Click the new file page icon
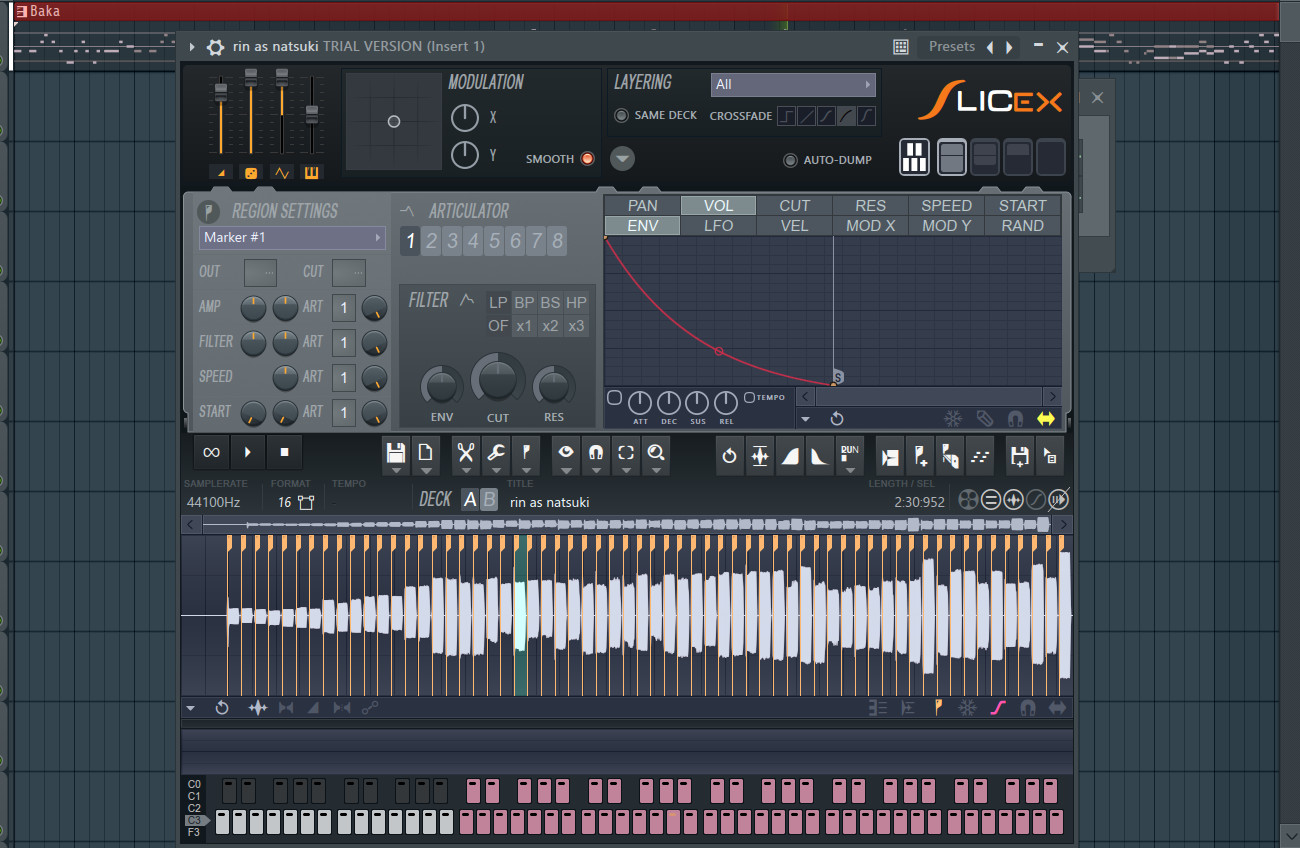 426,452
